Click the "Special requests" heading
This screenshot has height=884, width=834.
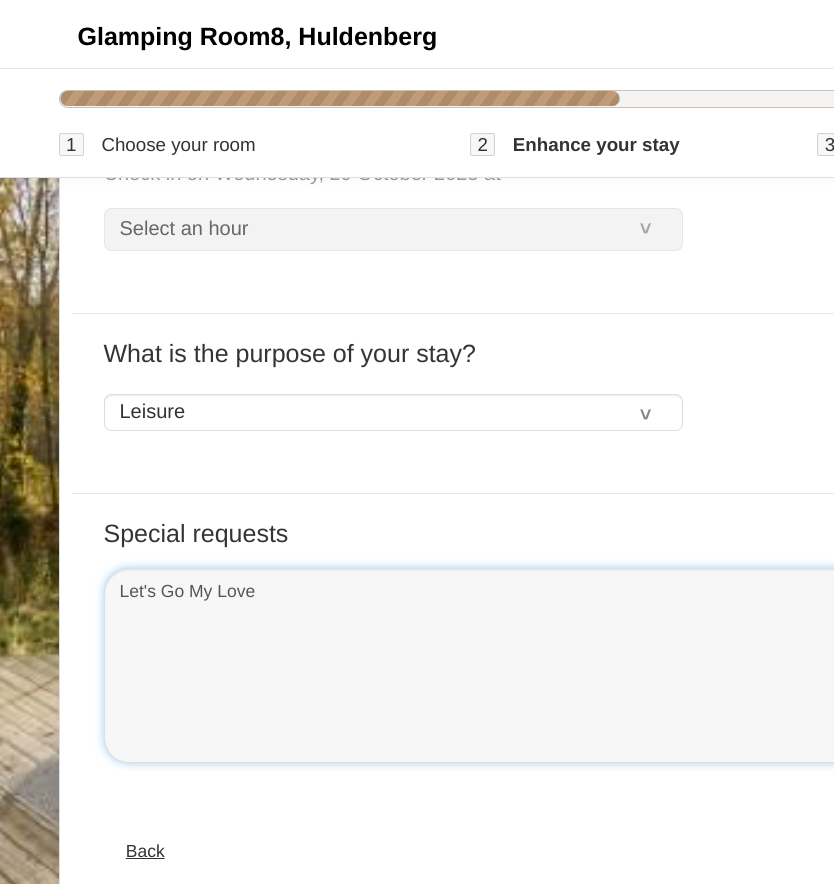click(196, 534)
